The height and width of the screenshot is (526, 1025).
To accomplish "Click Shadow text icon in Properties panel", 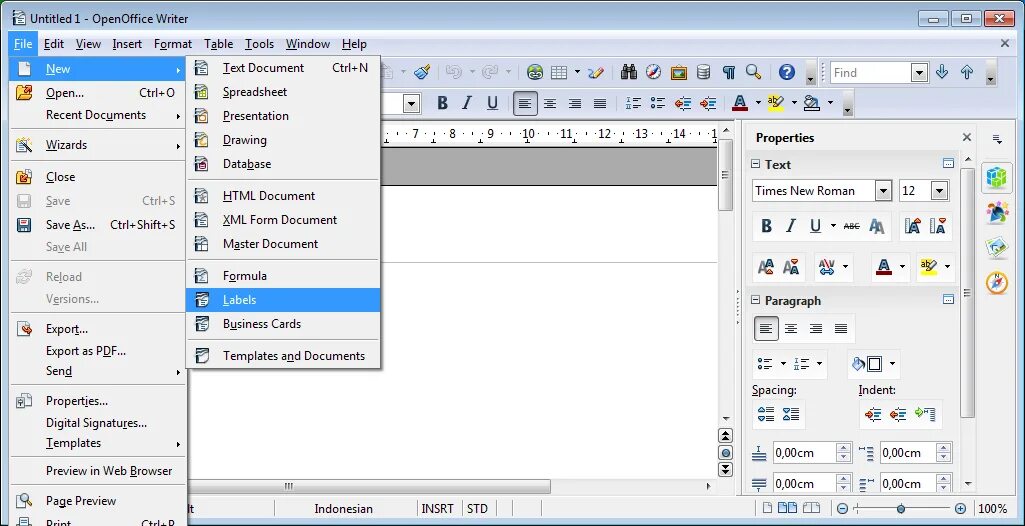I will point(877,226).
